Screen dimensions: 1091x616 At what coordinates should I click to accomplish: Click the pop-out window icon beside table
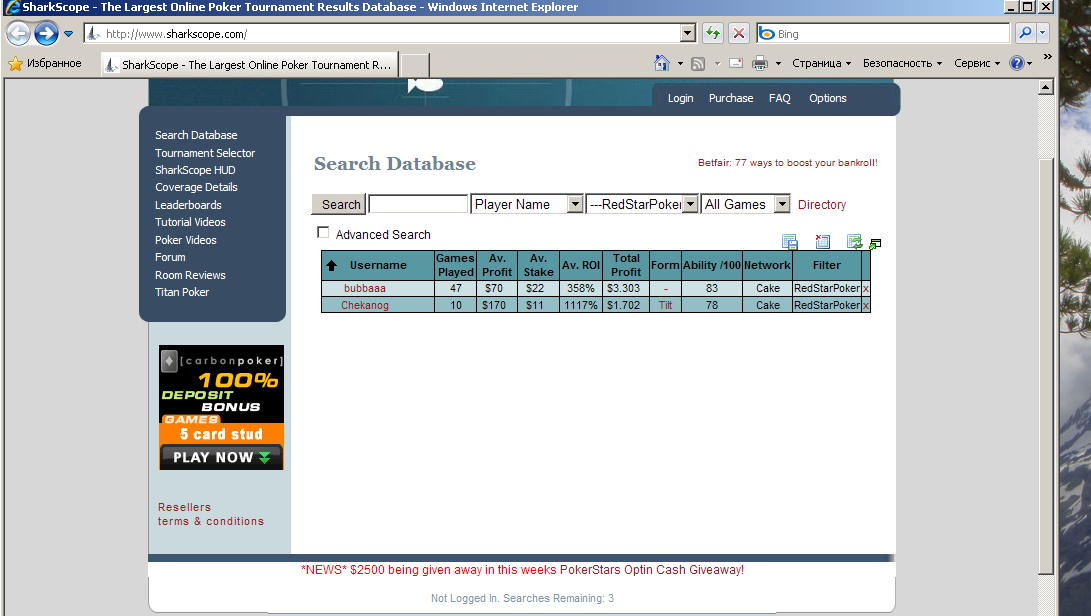click(875, 244)
